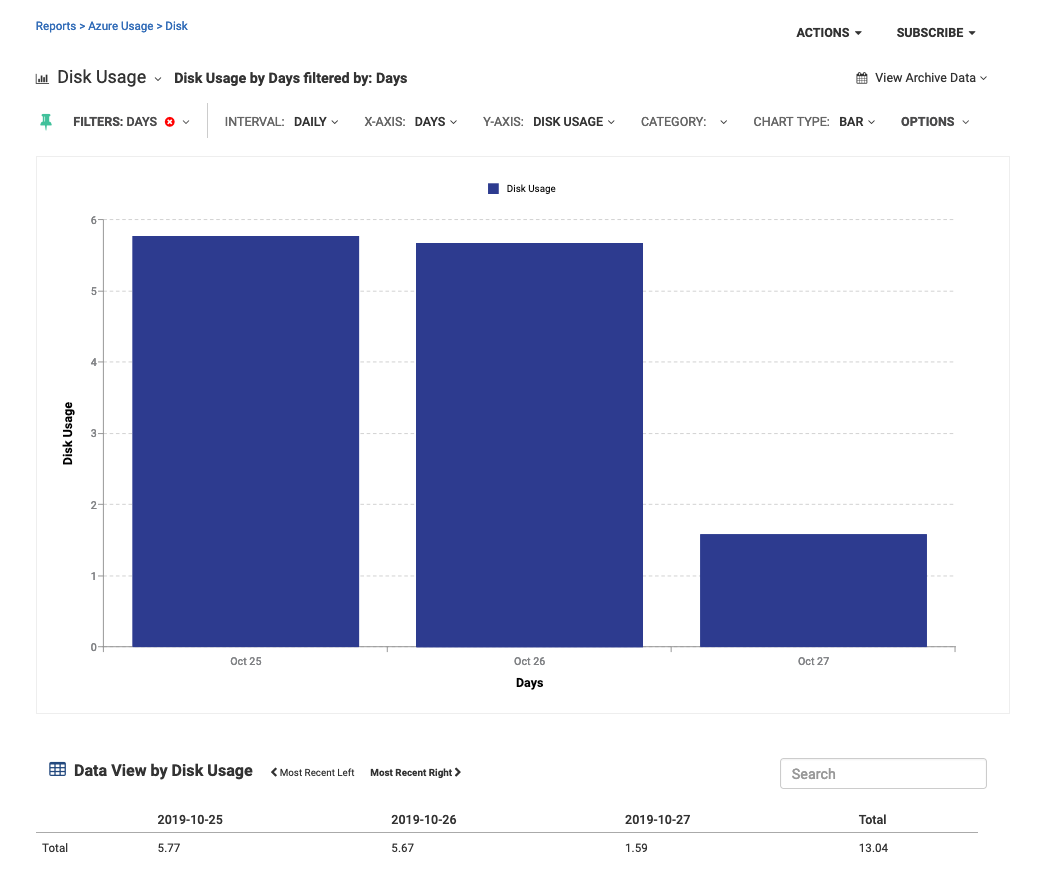Image resolution: width=1046 pixels, height=878 pixels.
Task: Open the Subscribe dropdown menu
Action: (935, 33)
